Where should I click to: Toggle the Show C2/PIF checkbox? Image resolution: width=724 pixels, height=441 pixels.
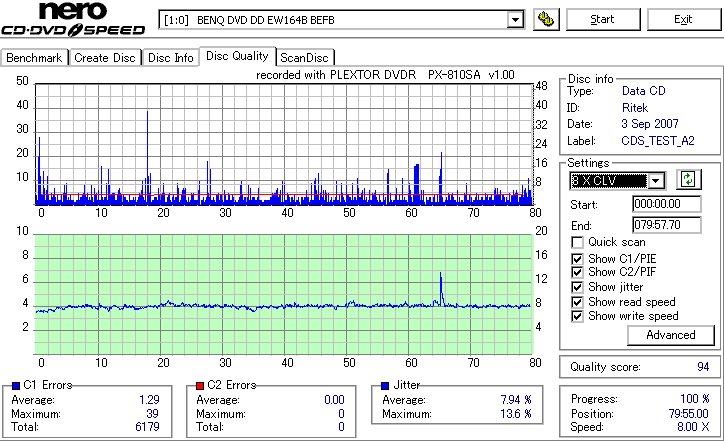577,272
